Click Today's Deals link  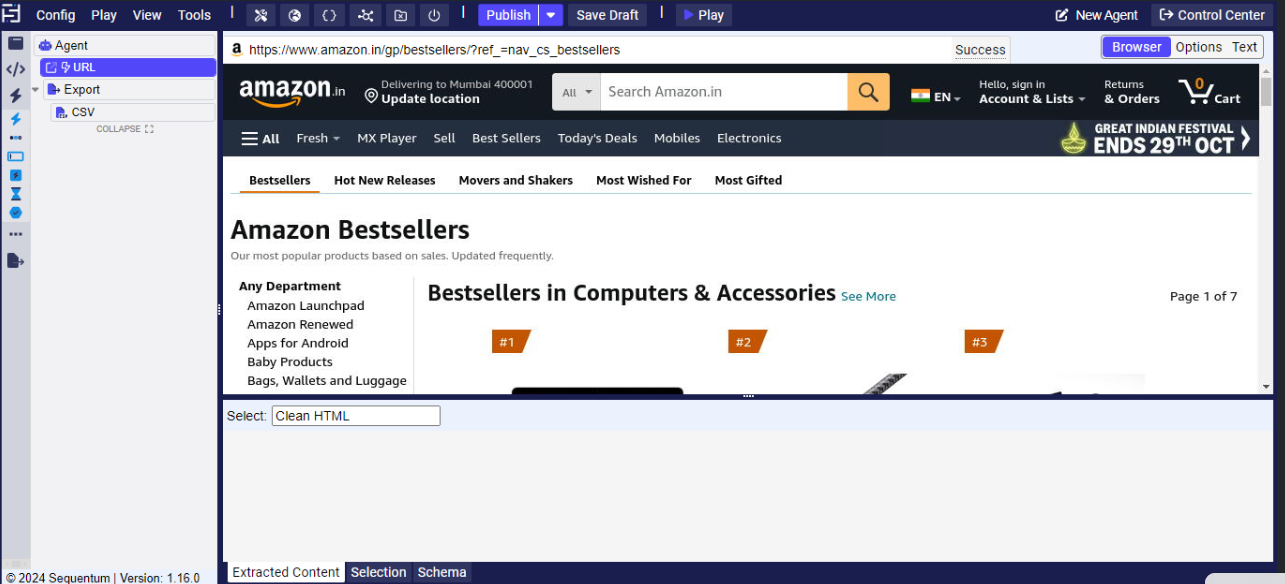point(597,138)
